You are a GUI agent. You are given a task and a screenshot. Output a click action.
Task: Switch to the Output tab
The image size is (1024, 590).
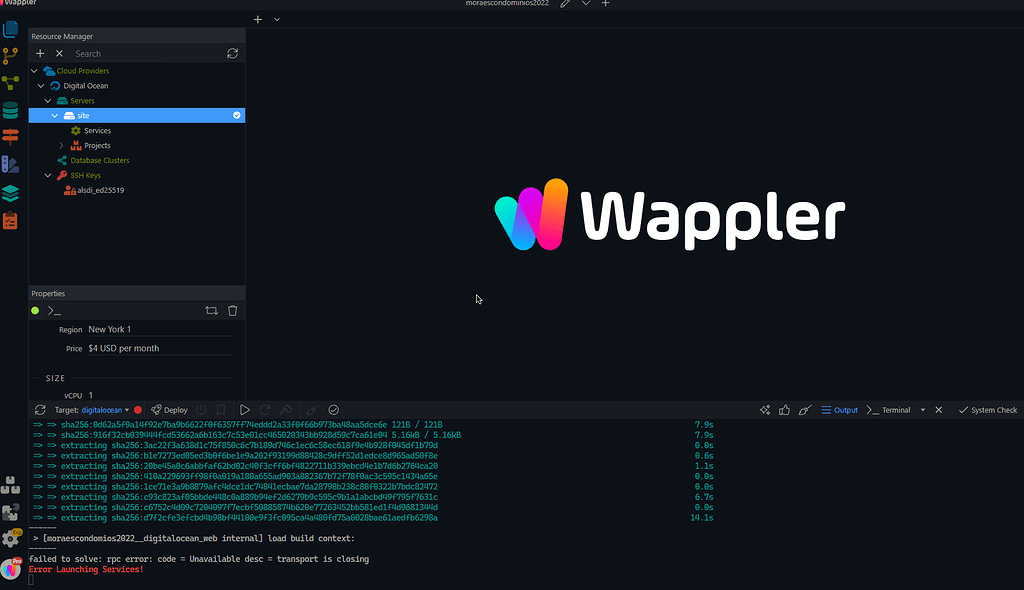[x=840, y=410]
